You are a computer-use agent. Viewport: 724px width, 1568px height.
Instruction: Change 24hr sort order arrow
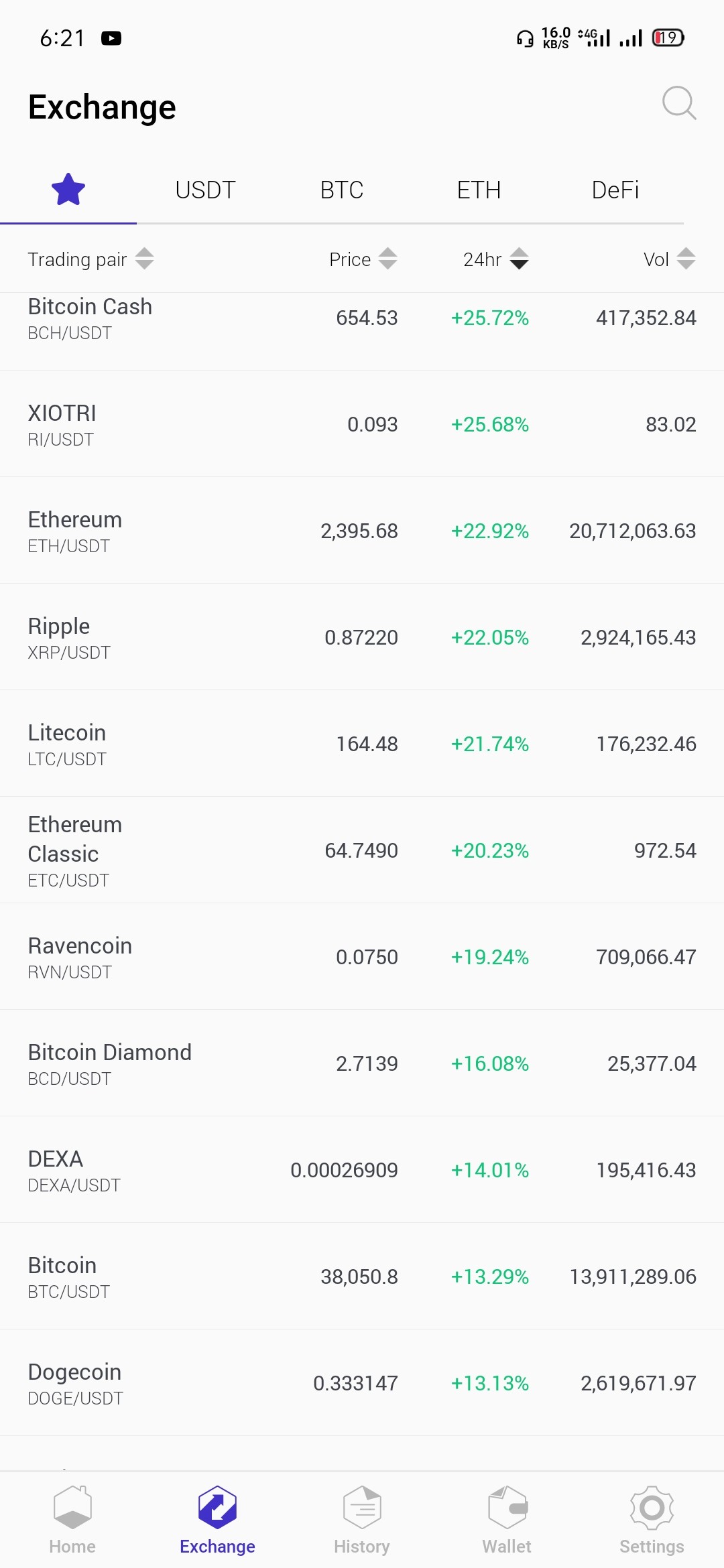[520, 259]
